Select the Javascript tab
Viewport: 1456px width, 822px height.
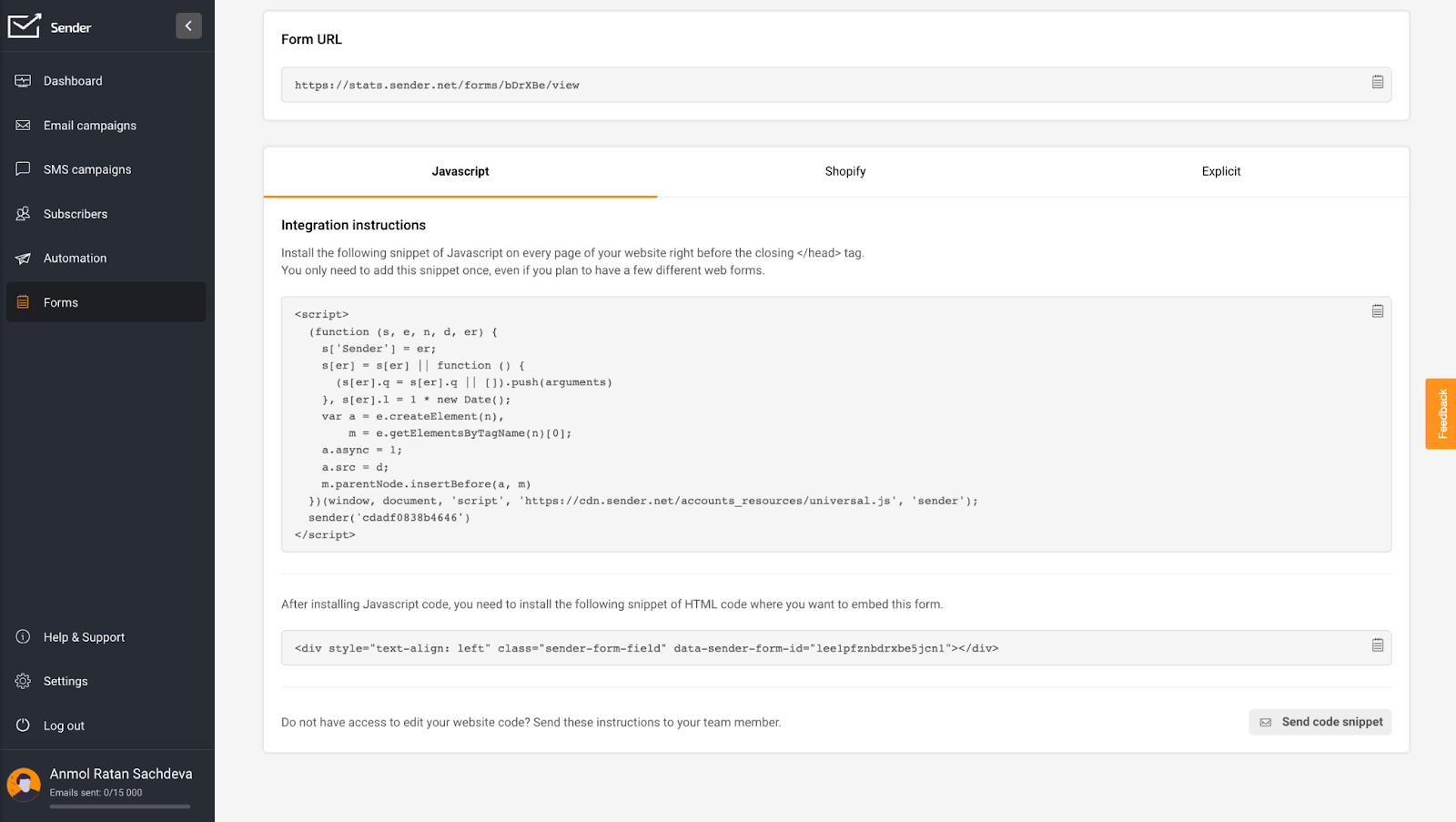[x=460, y=171]
